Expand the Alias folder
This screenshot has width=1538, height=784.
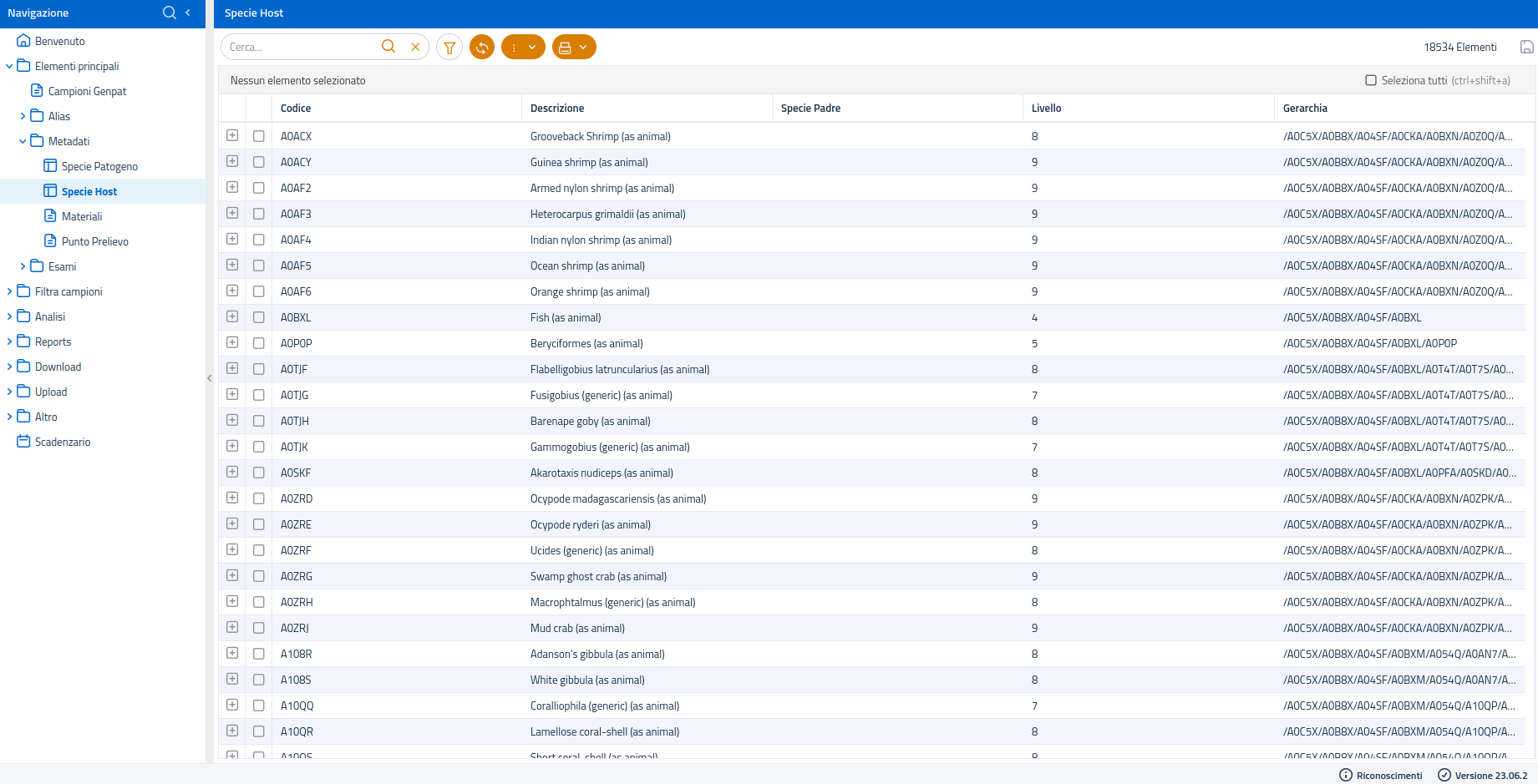(x=23, y=116)
